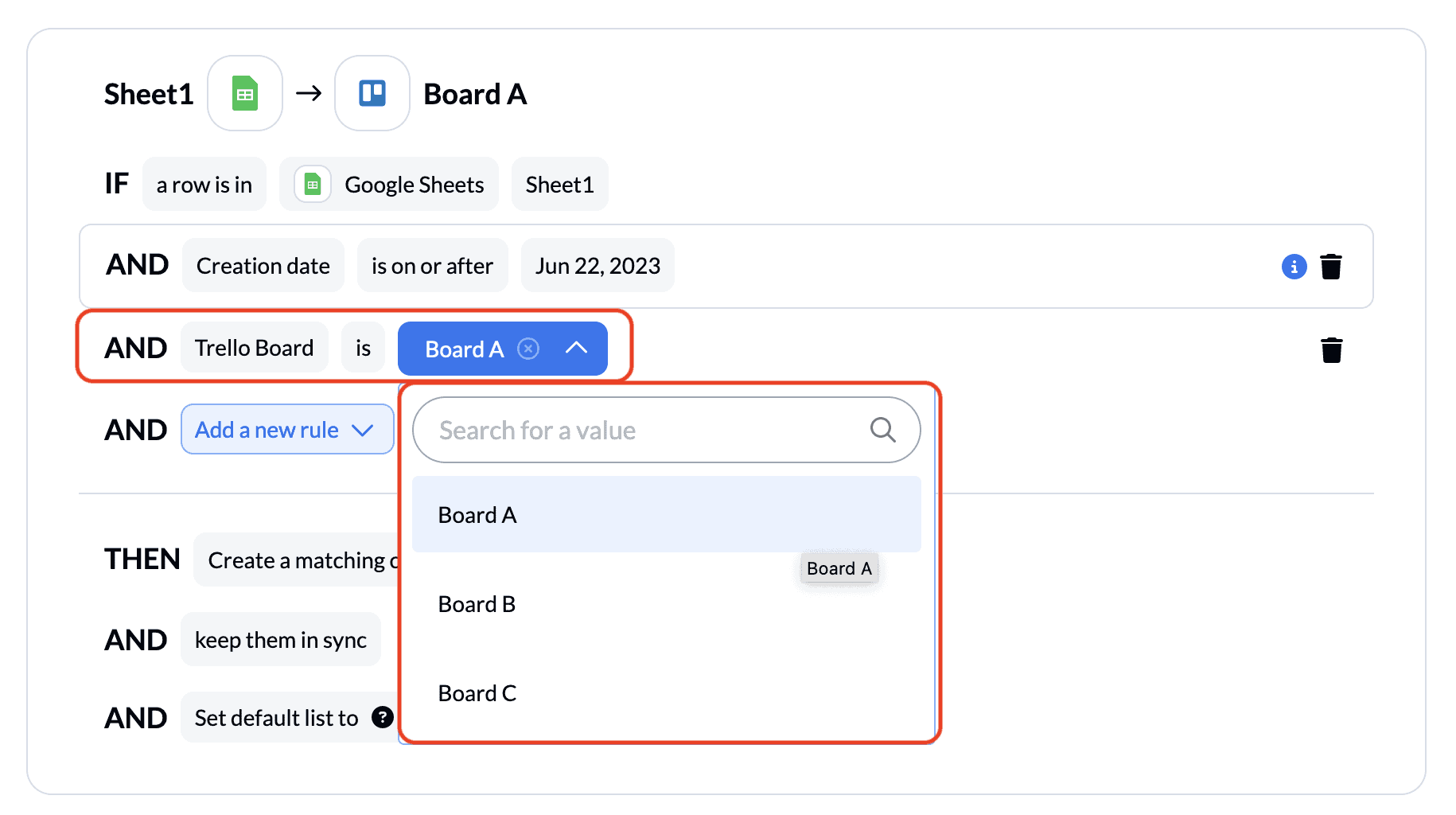Clear the Board A selection with x icon
Viewport: 1456px width, 815px height.
tap(528, 349)
